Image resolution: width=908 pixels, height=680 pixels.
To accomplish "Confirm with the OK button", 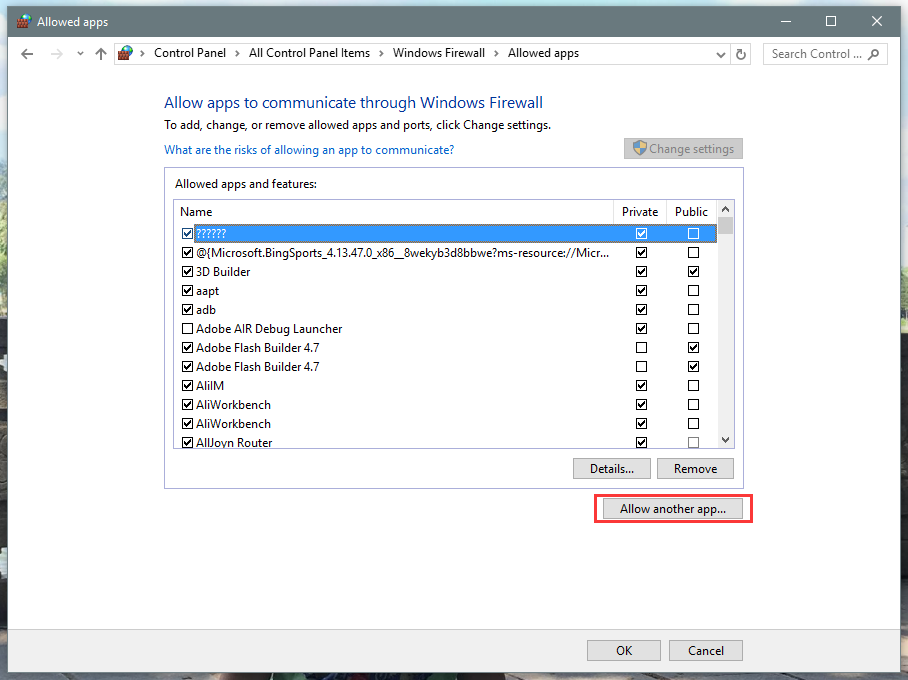I will pos(624,650).
